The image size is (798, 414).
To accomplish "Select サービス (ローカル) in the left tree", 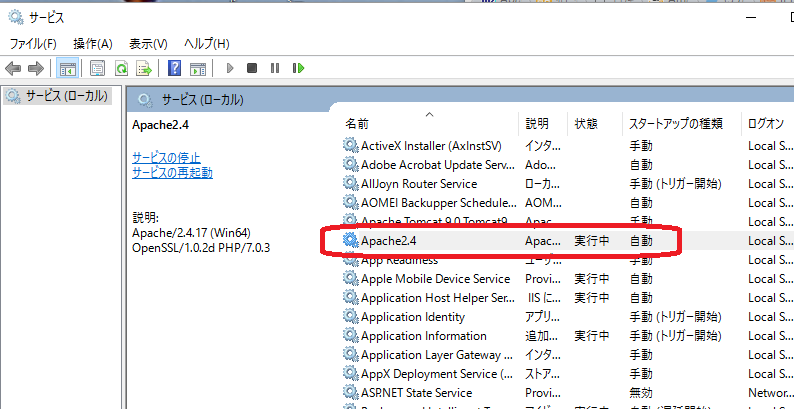I will tap(67, 95).
